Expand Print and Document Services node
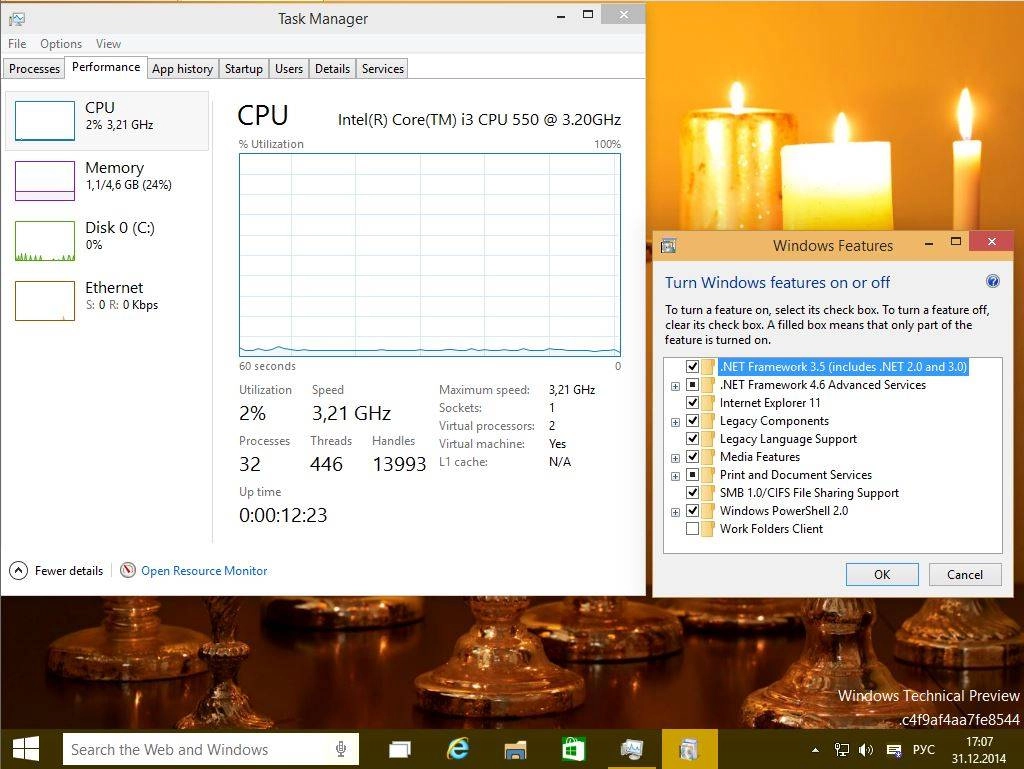 click(675, 476)
